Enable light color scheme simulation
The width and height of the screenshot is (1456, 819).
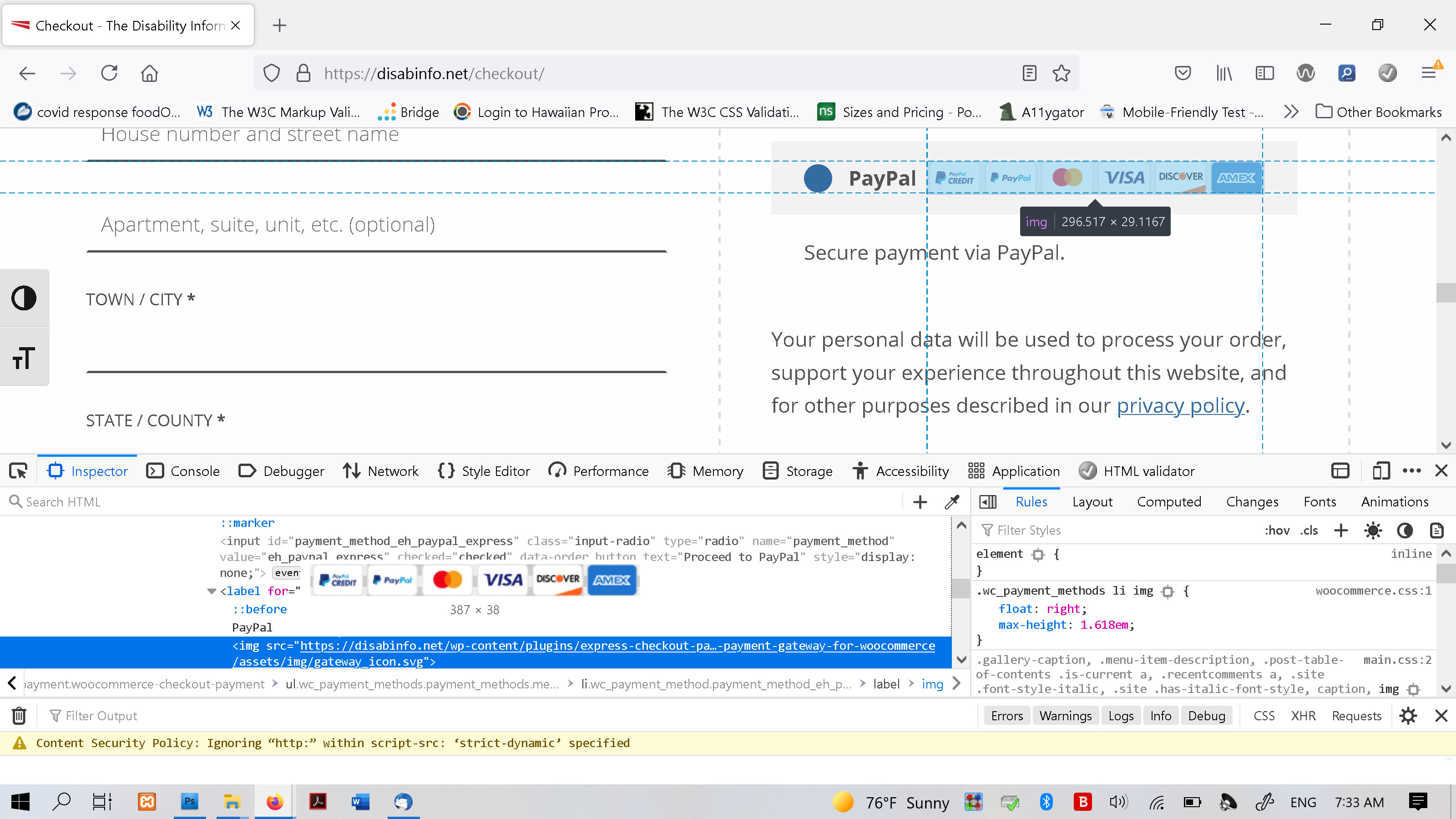coord(1373,530)
